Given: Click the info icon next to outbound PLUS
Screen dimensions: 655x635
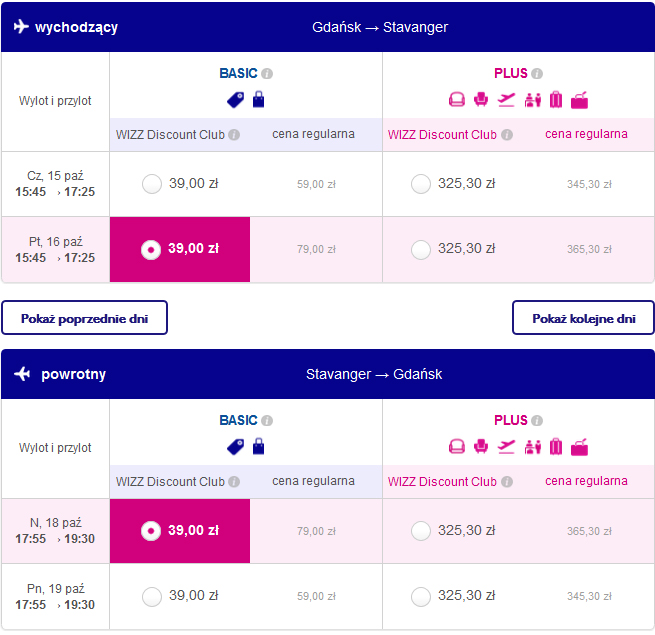Looking at the screenshot, I should click(x=537, y=74).
